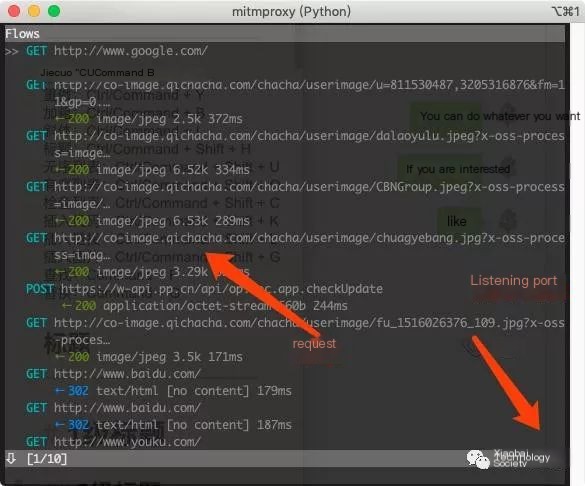Screen dimensions: 585x486
Task: Click the application/octet-stream 244ms response line
Action: tap(205, 306)
